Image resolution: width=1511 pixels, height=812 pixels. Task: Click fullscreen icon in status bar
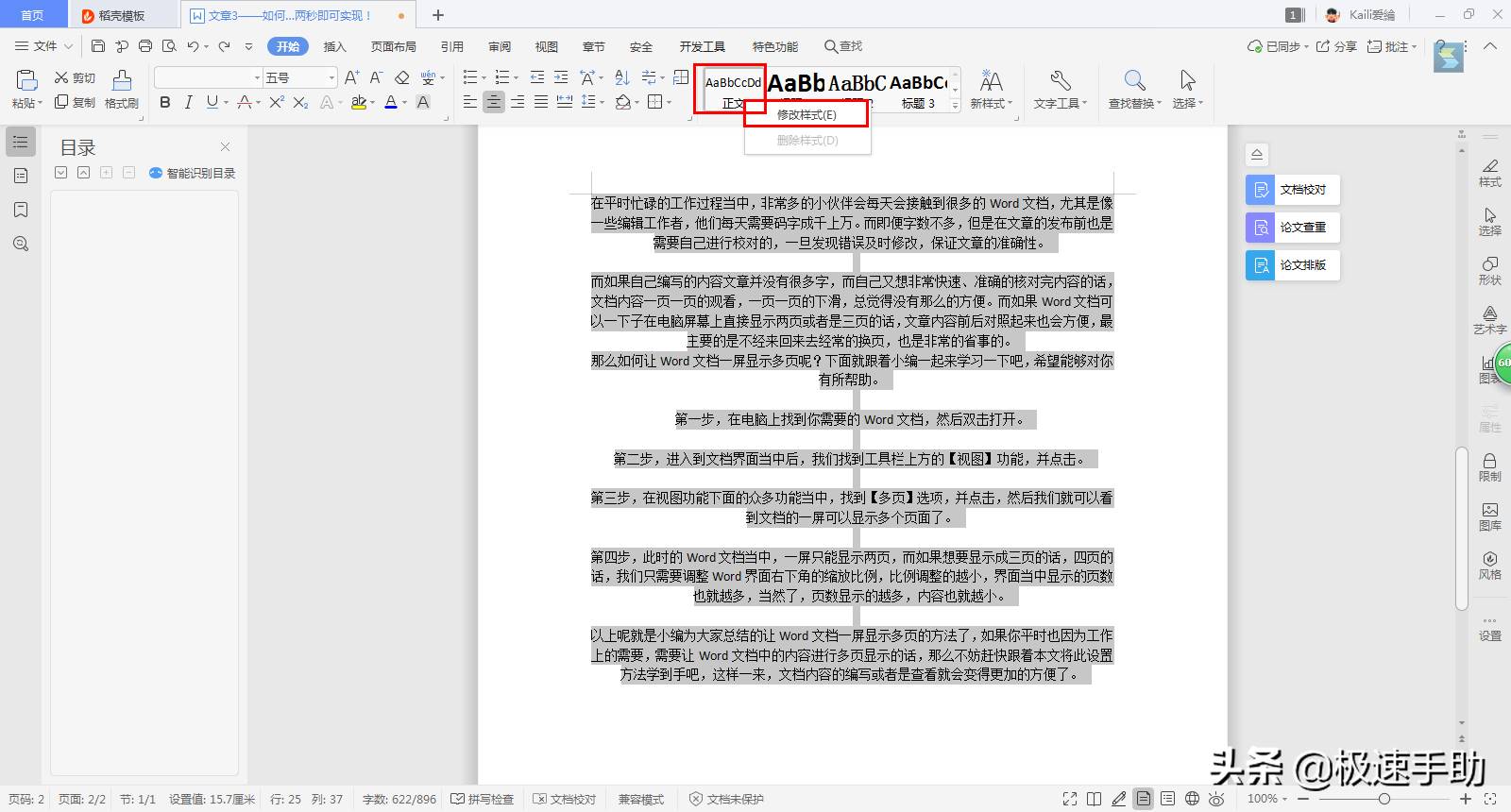tap(1070, 799)
